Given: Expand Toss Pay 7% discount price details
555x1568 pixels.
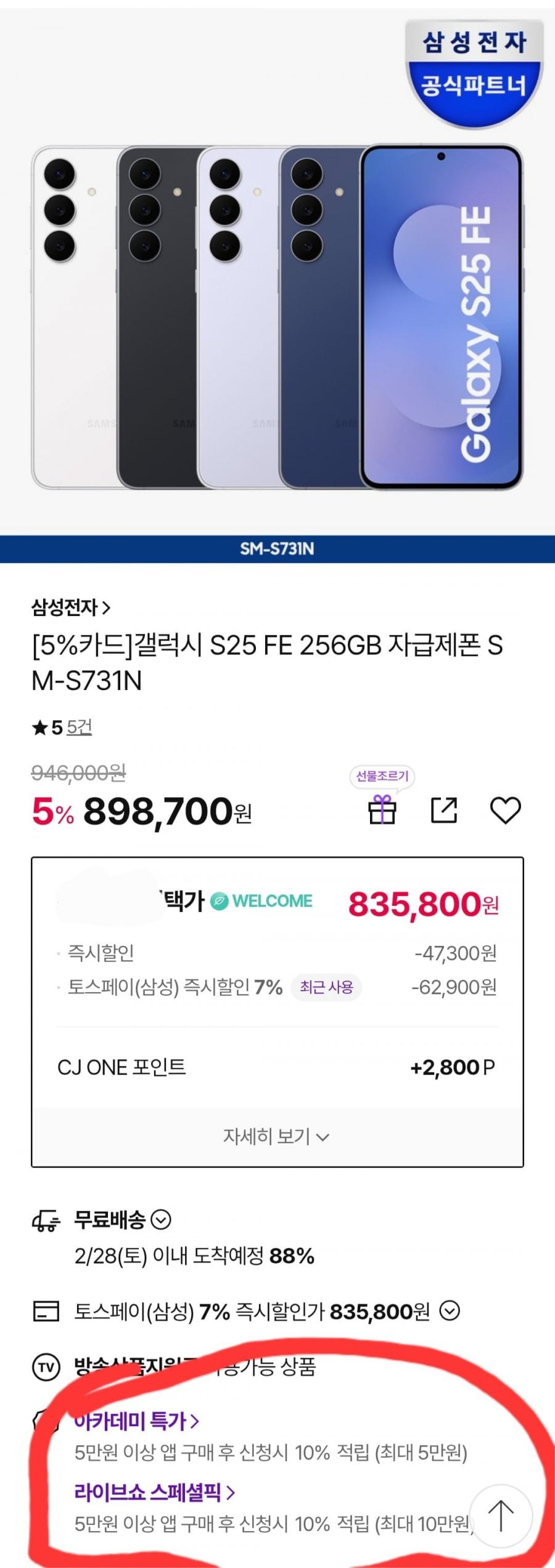Looking at the screenshot, I should click(450, 1311).
